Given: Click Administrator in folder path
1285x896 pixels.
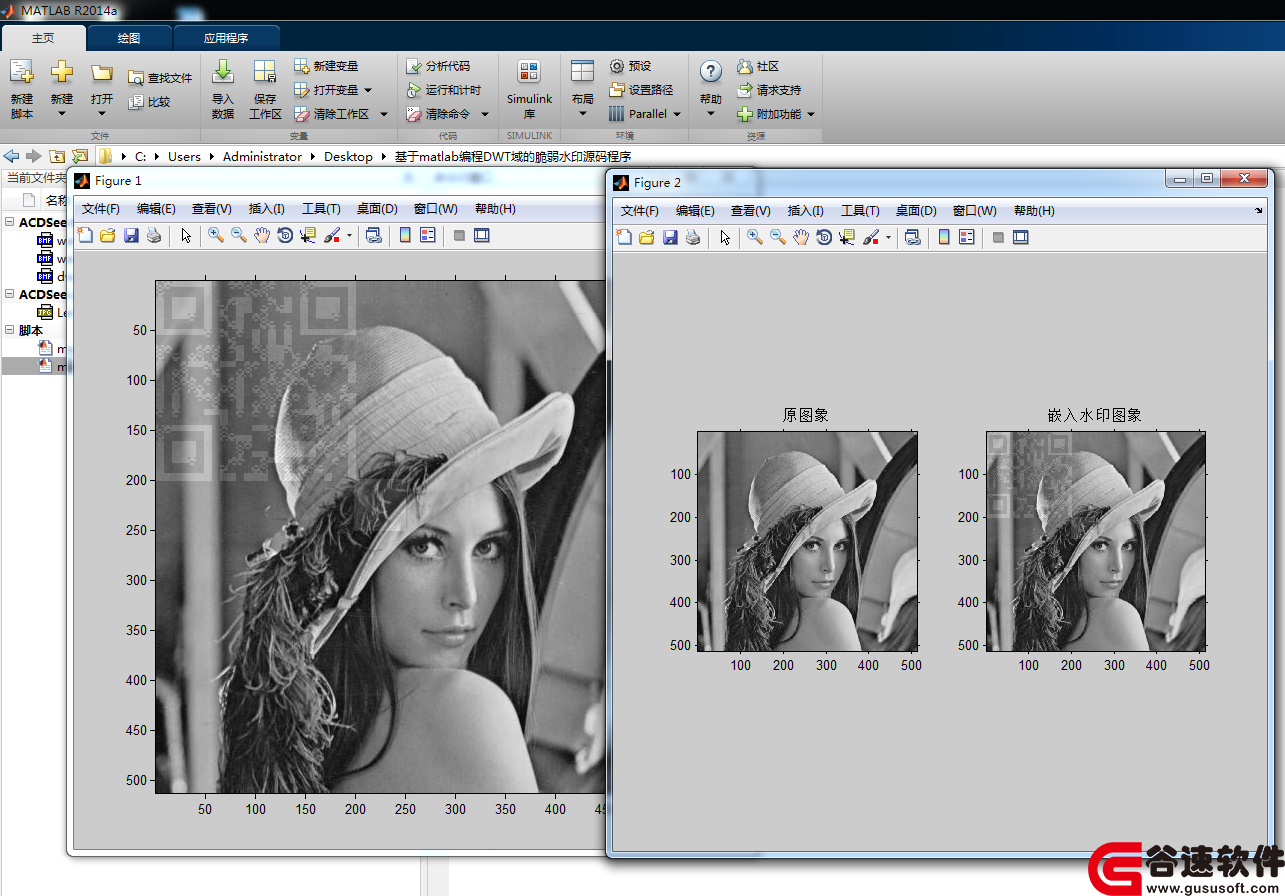Looking at the screenshot, I should pos(262,156).
